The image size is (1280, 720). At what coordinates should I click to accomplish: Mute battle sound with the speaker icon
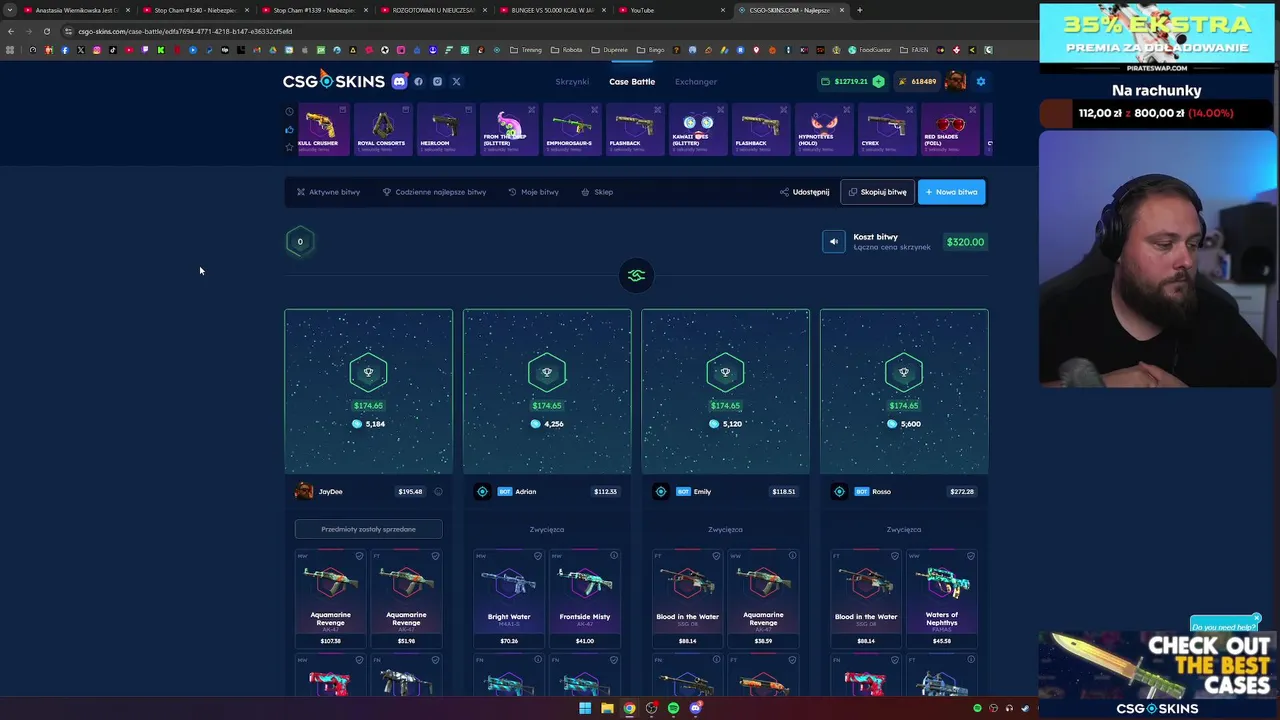833,242
